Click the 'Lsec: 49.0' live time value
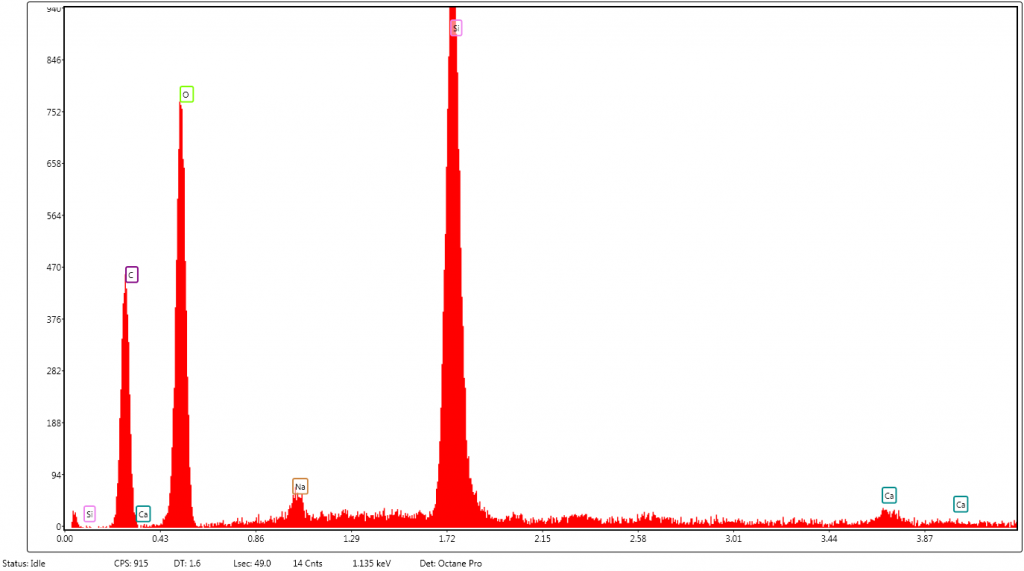Image resolution: width=1024 pixels, height=571 pixels. [252, 563]
